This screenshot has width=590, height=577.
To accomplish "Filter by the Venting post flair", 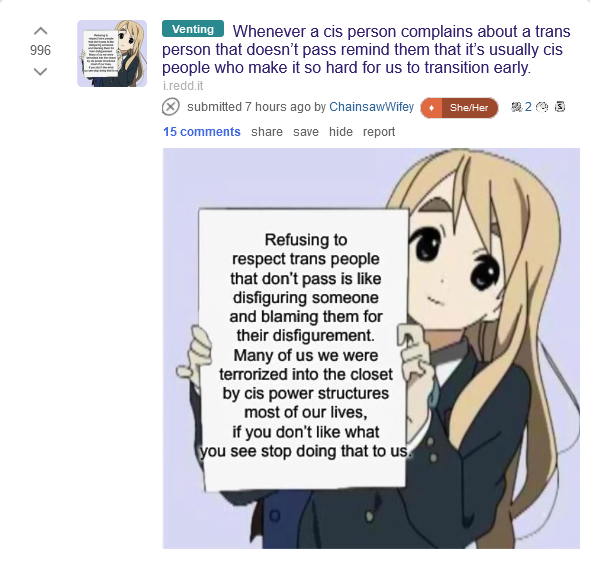I will 193,29.
